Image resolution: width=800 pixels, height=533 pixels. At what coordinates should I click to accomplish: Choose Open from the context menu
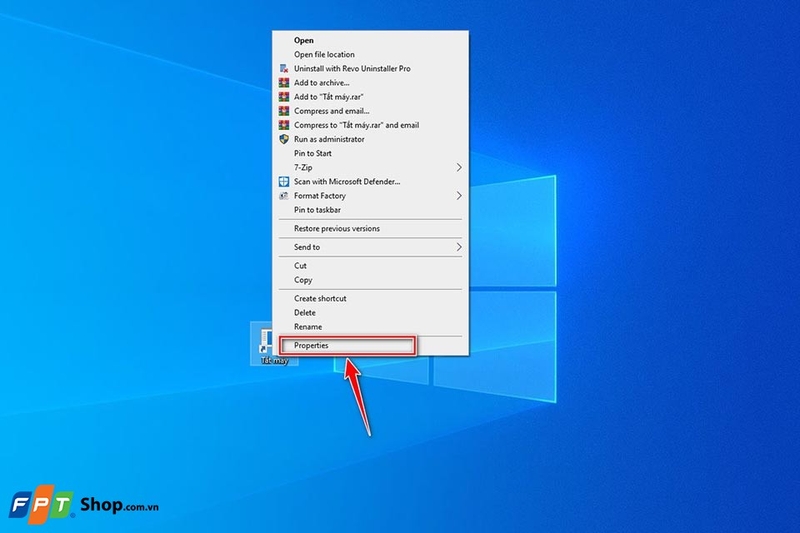pos(370,40)
